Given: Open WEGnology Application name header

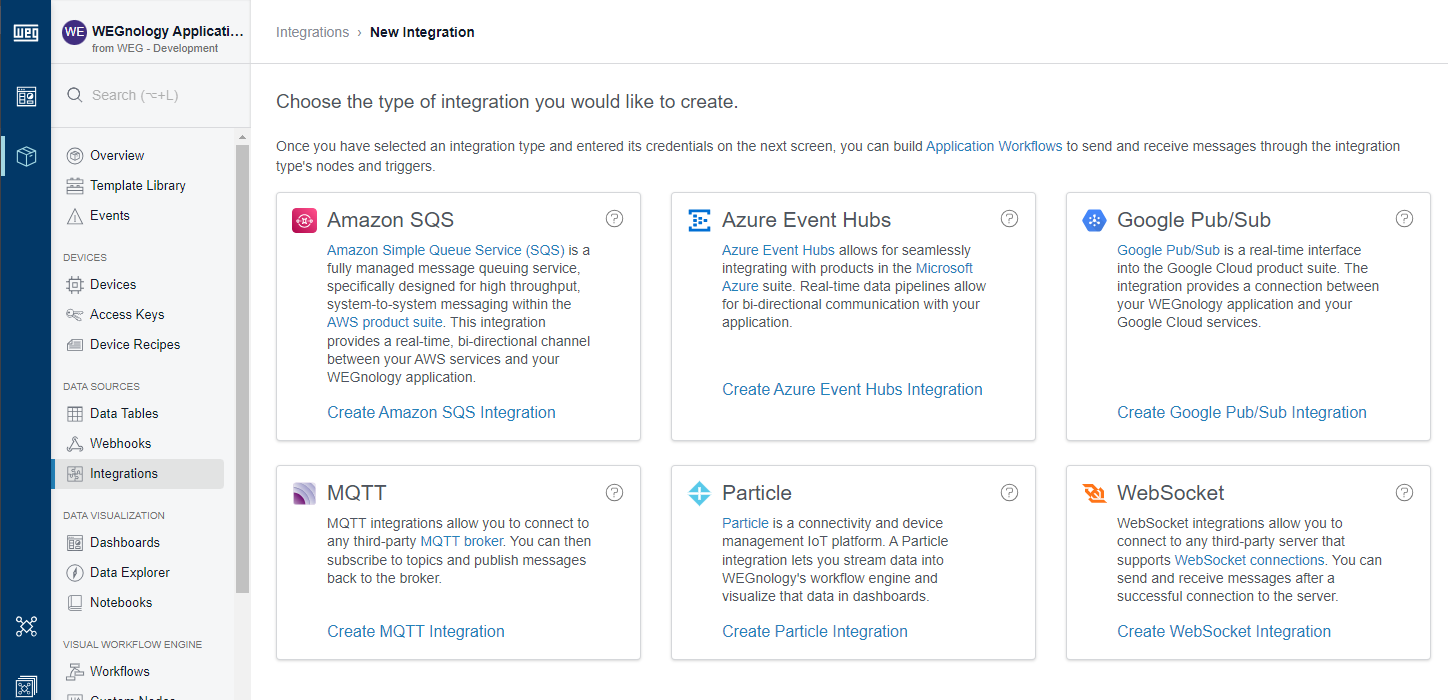Looking at the screenshot, I should (x=167, y=31).
